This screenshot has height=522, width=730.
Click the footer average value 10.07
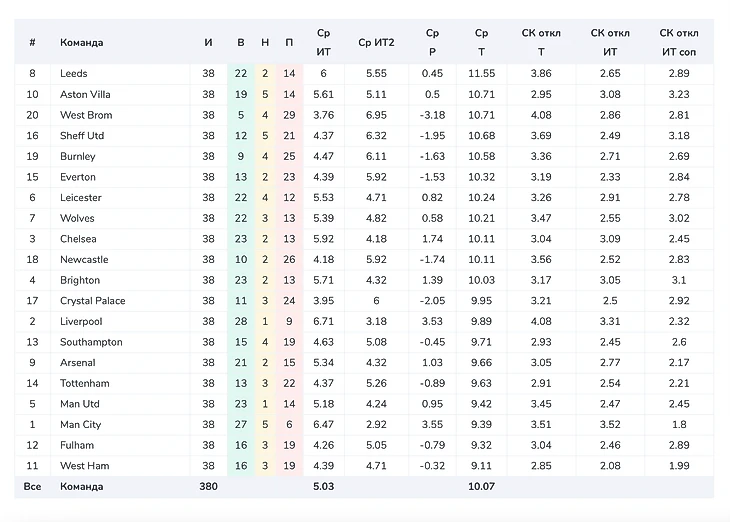coord(482,487)
